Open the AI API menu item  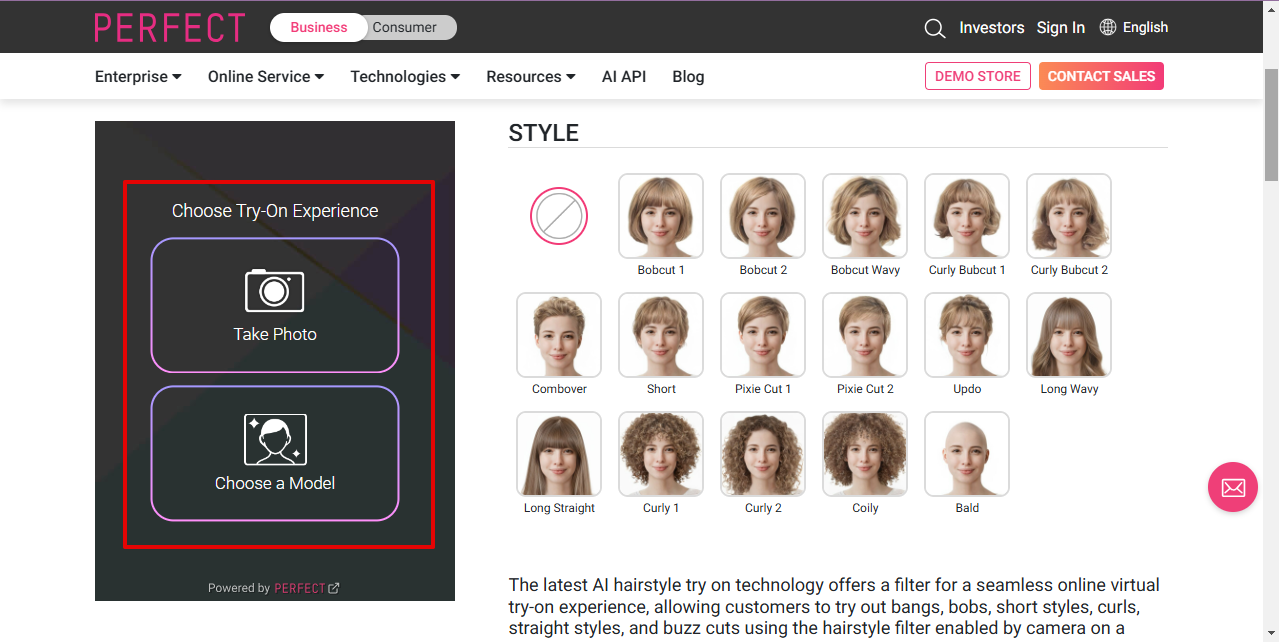point(624,77)
